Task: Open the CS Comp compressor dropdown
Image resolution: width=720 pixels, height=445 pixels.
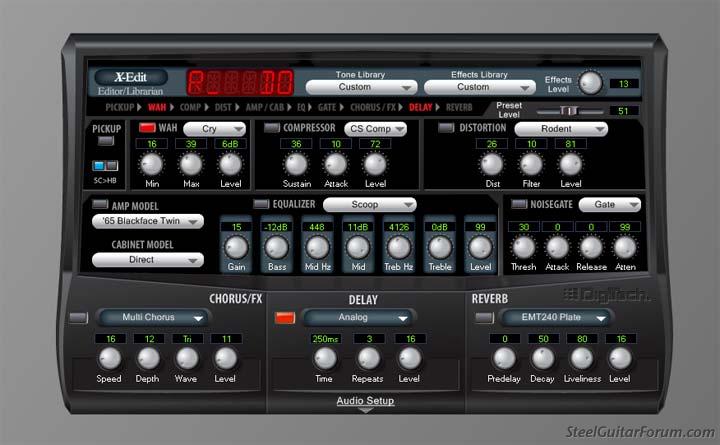Action: tap(376, 129)
